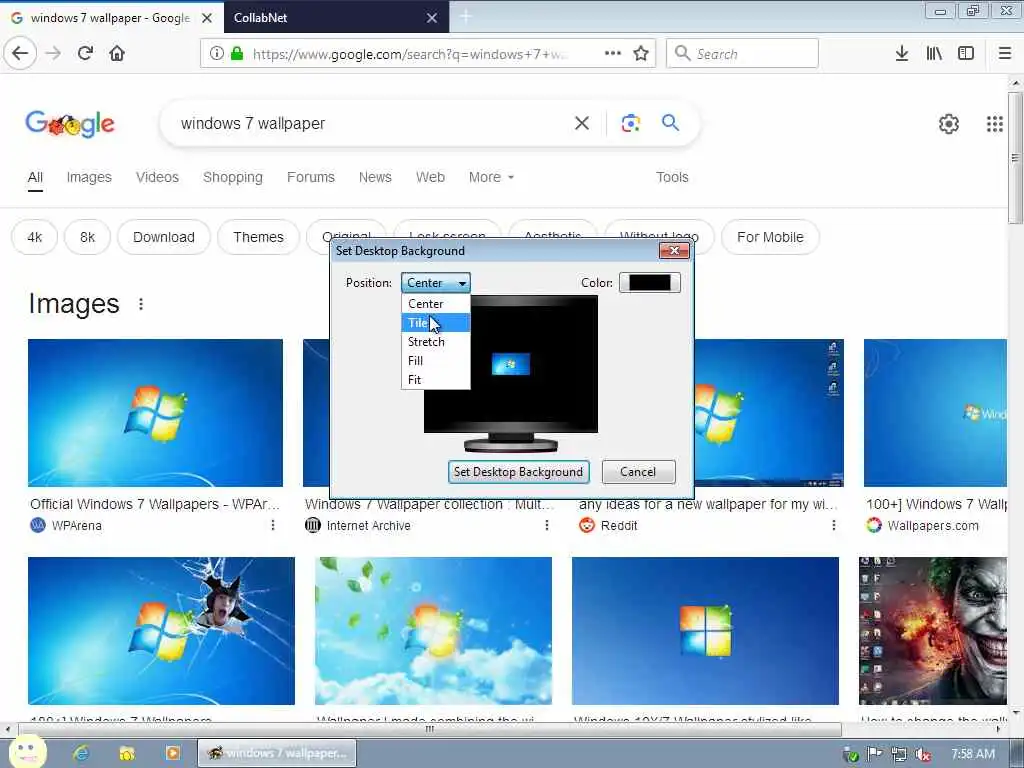Open the black Color swatch picker
This screenshot has width=1024, height=768.
(650, 283)
